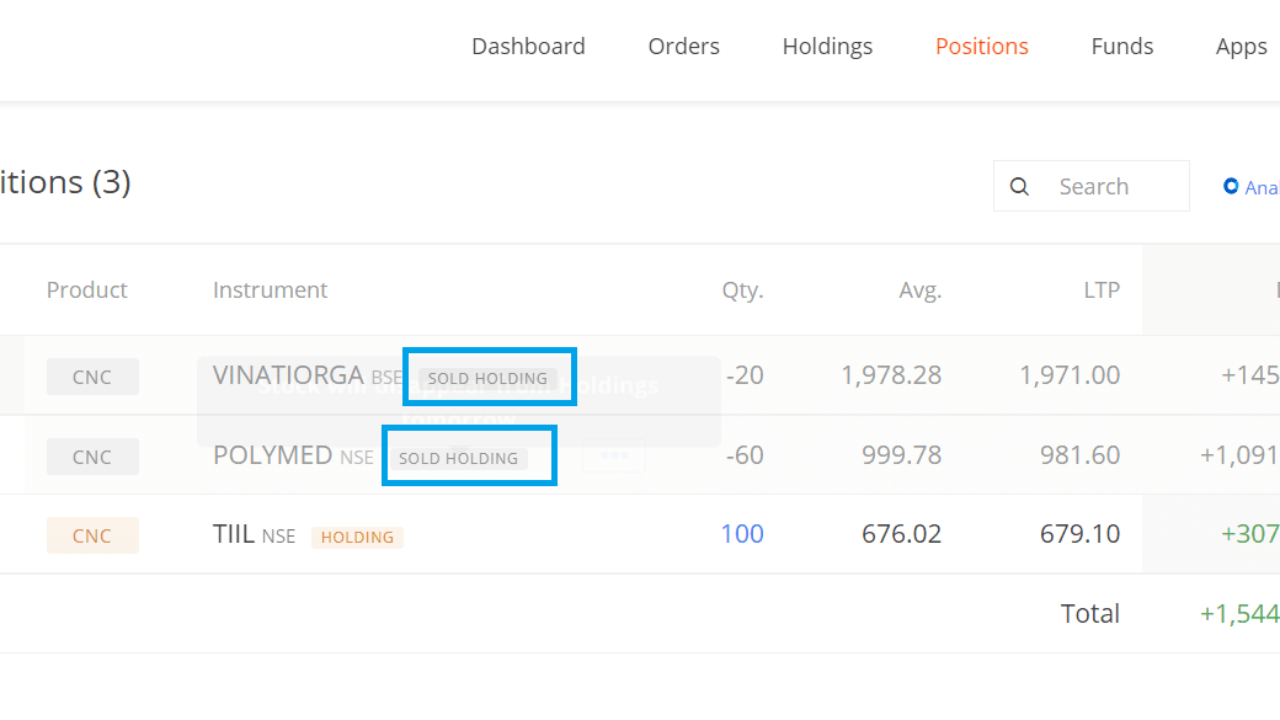Click the CNC tag on the TIIL row
1280x720 pixels.
[92, 536]
